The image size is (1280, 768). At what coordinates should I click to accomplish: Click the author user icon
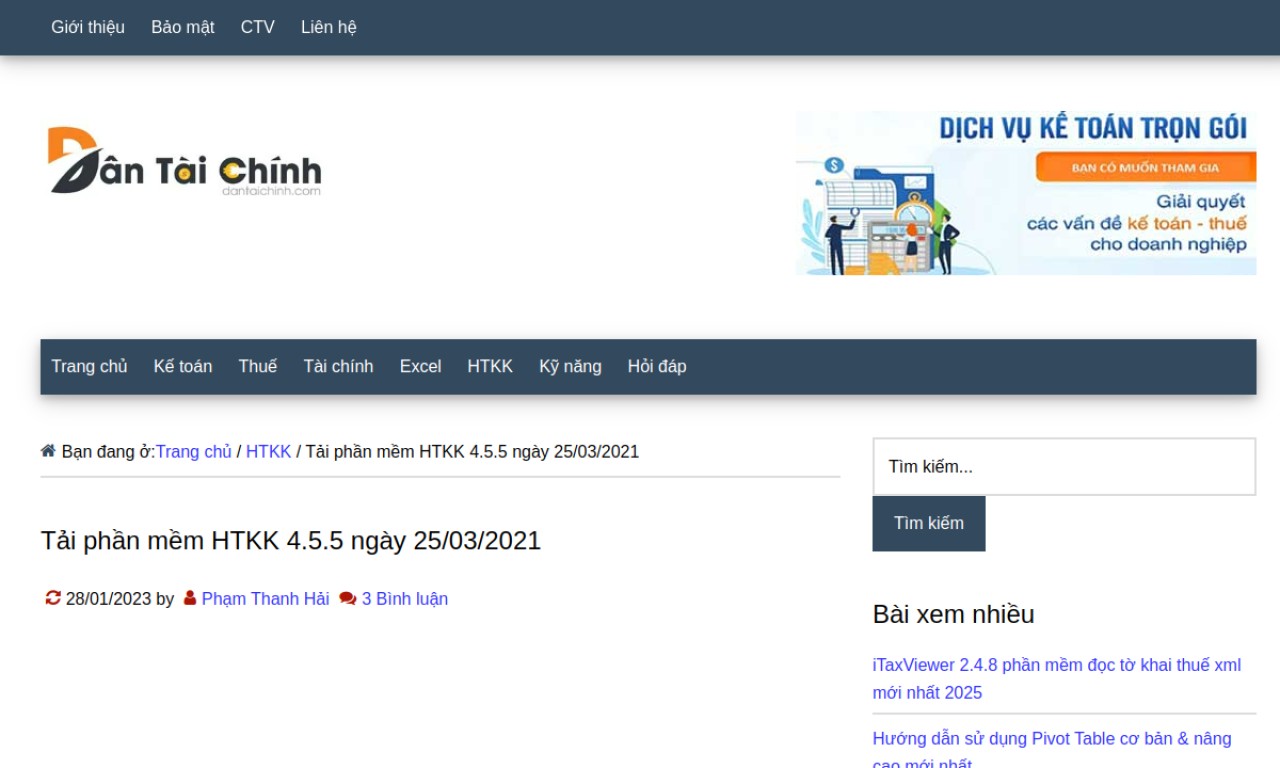(x=190, y=598)
